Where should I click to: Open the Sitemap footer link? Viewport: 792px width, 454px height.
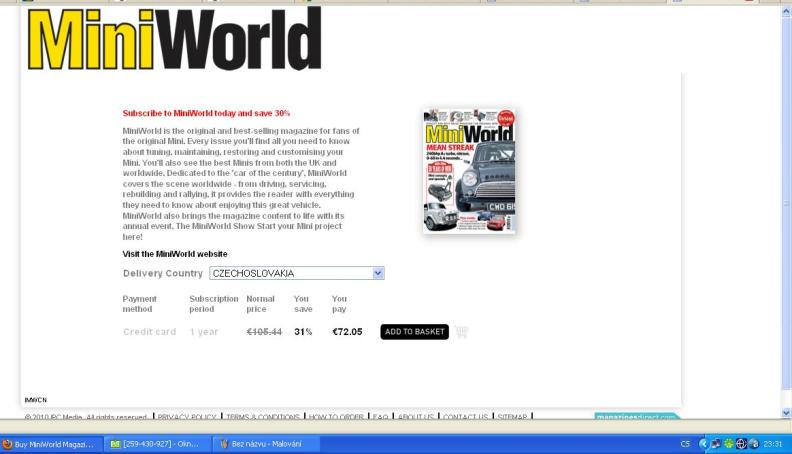click(x=512, y=417)
